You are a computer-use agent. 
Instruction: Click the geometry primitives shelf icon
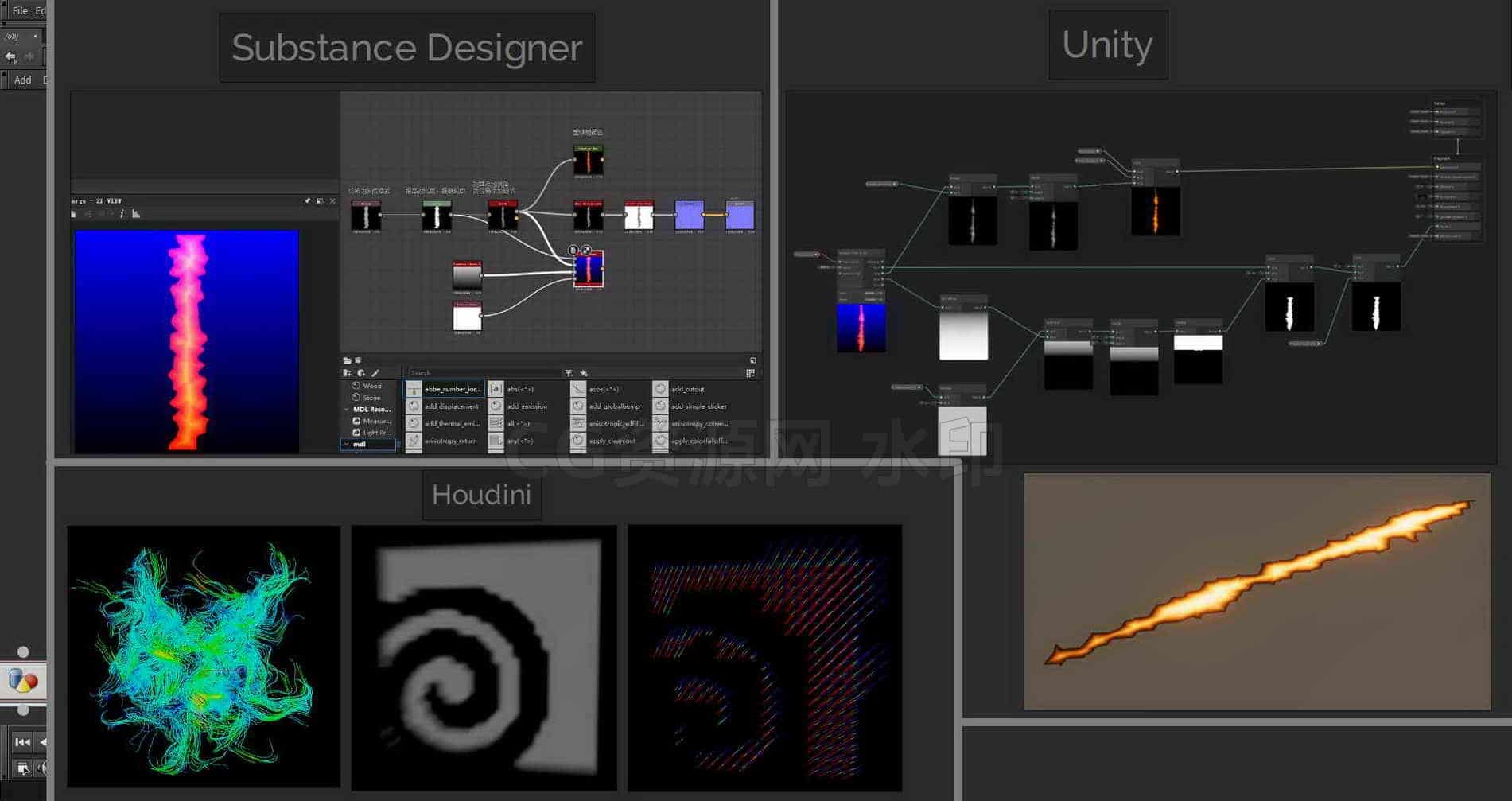[22, 681]
